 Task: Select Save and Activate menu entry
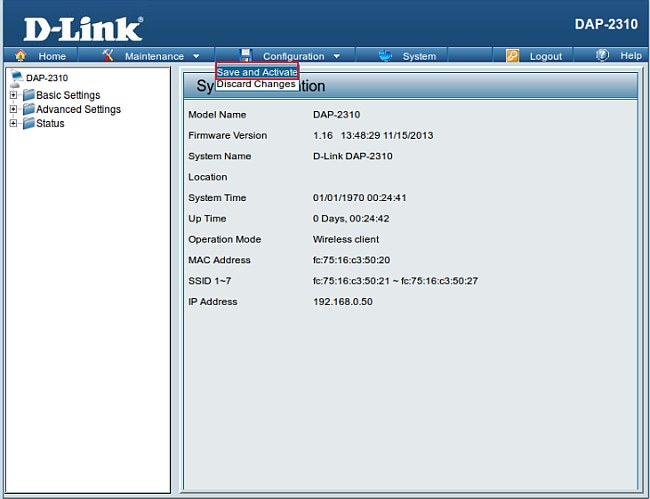point(257,72)
